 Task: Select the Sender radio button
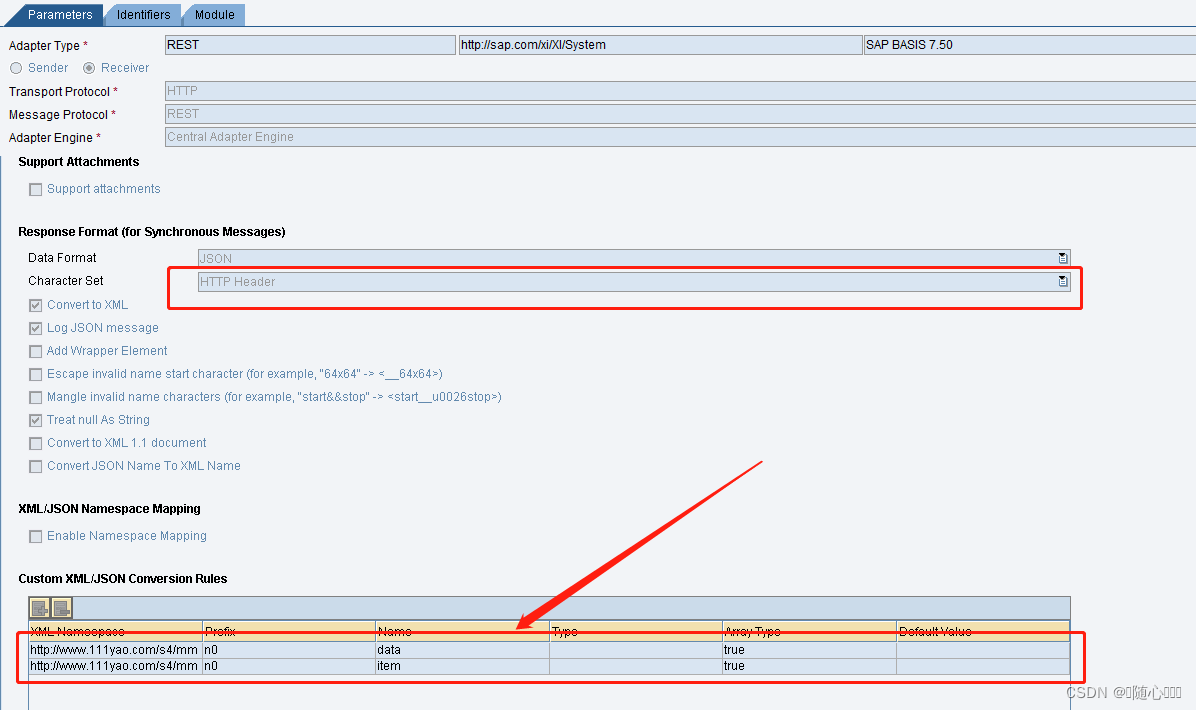click(x=16, y=68)
